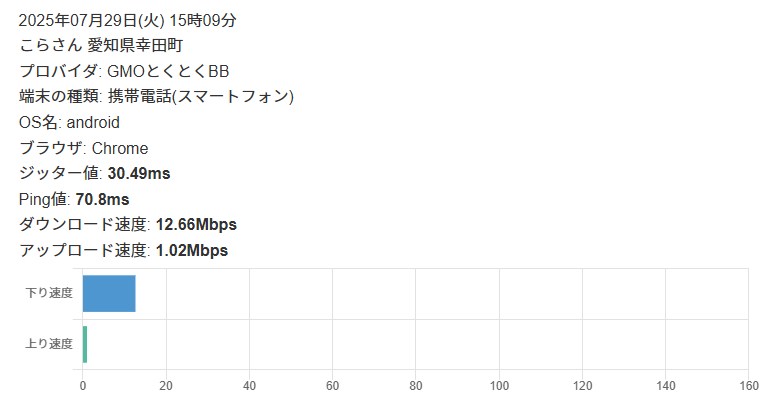
Task: Click the upload speed value 1.02Mbps
Action: (192, 251)
